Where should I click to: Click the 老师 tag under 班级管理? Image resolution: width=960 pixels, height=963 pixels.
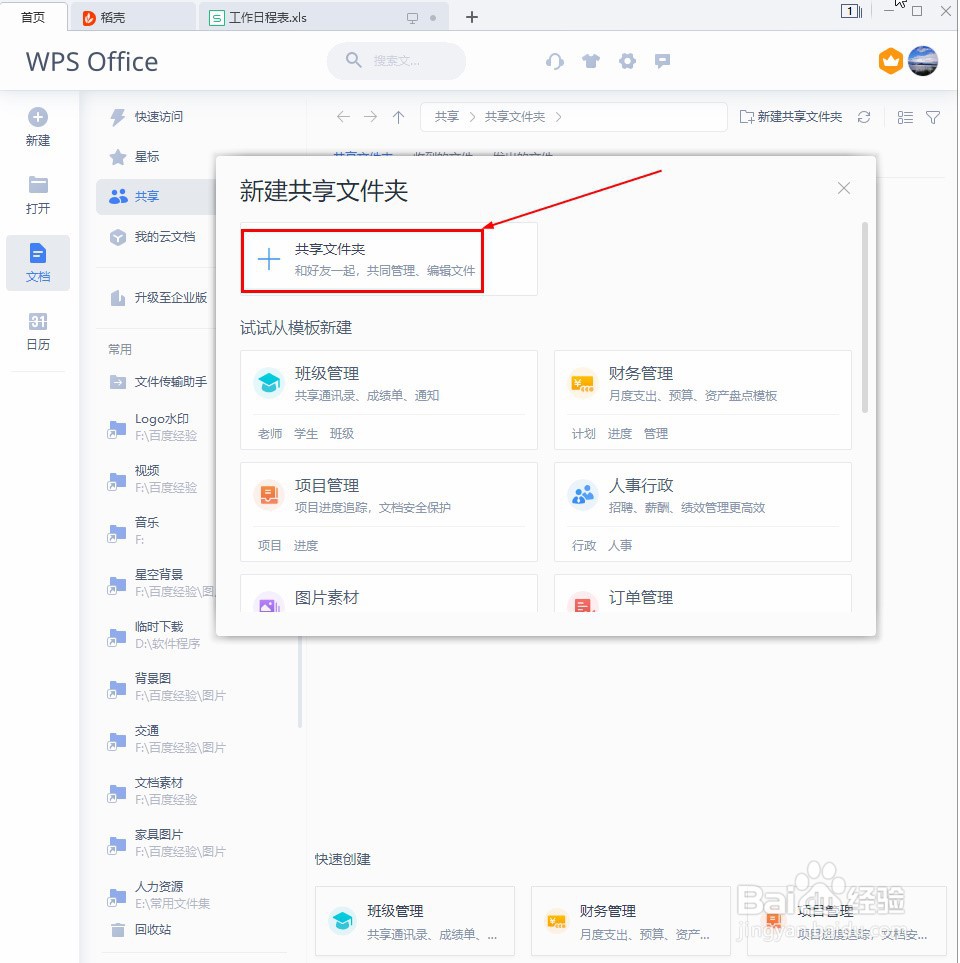(x=270, y=434)
